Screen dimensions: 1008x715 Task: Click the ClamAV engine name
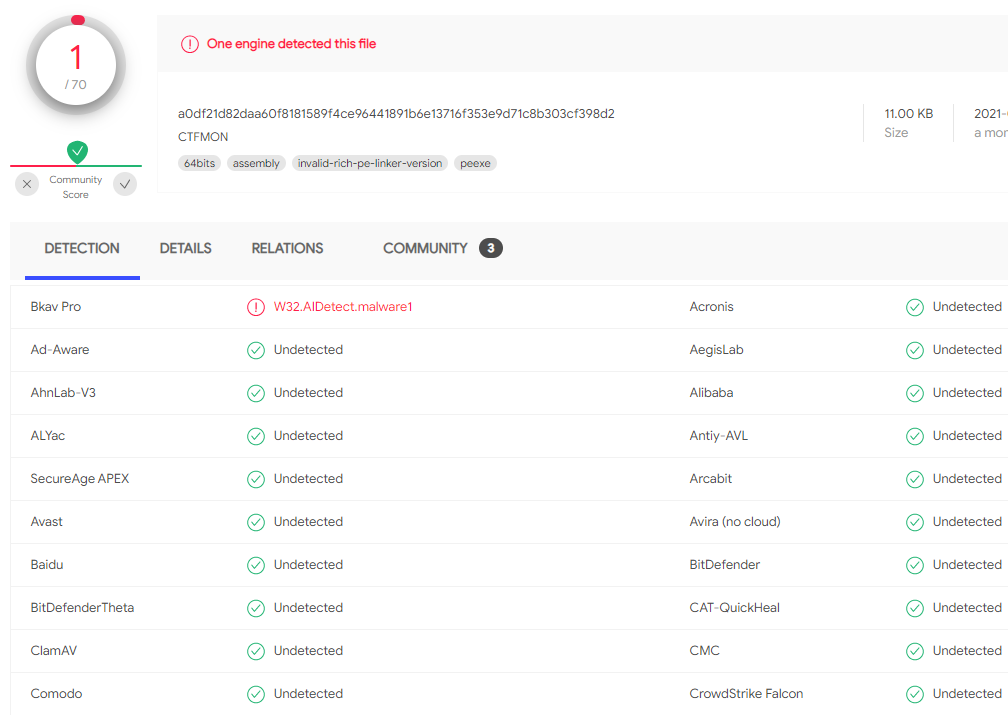53,651
